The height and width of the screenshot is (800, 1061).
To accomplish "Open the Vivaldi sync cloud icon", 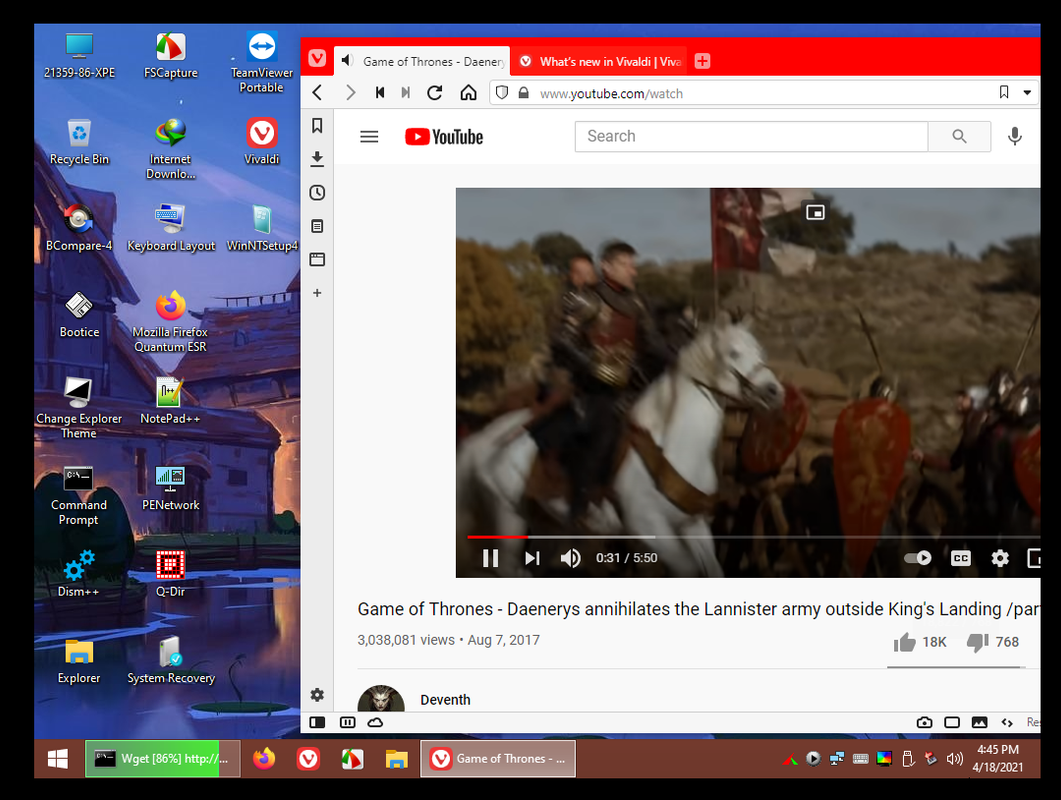I will click(376, 722).
